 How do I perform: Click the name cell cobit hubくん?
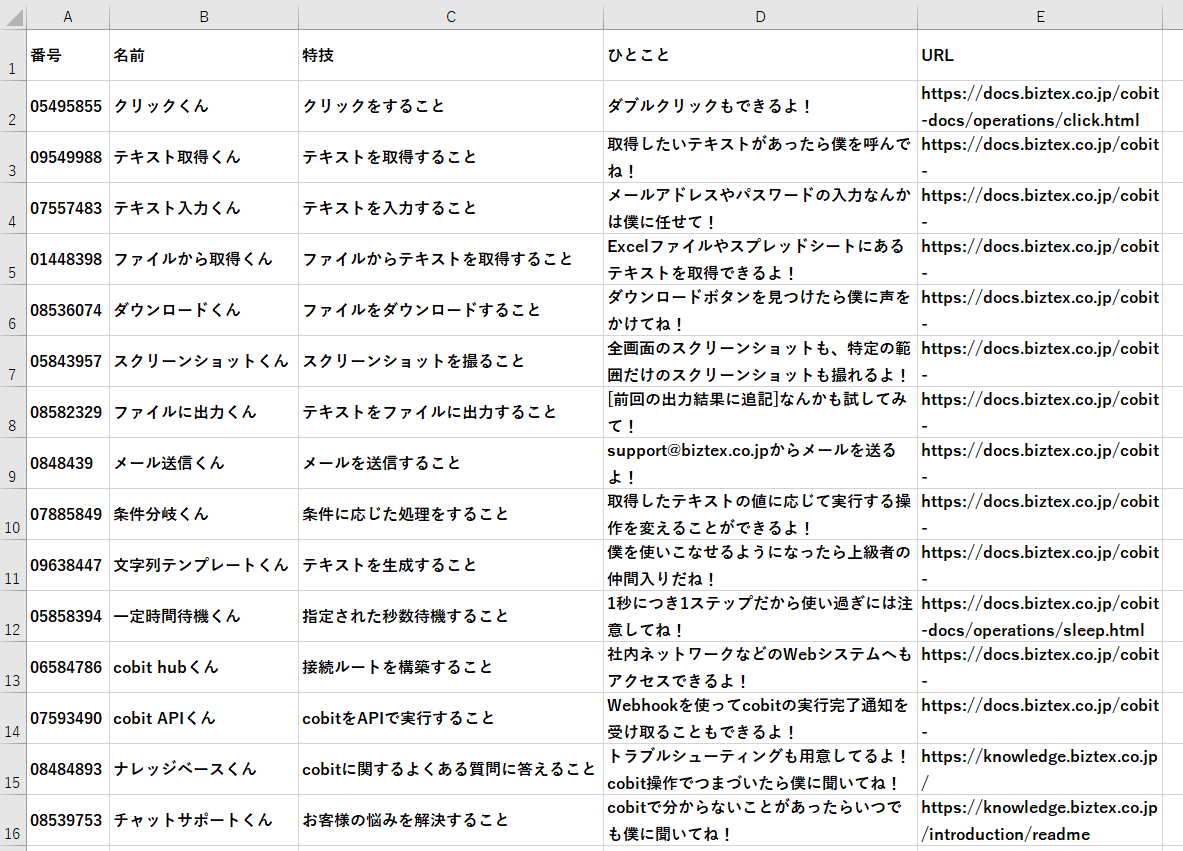204,667
